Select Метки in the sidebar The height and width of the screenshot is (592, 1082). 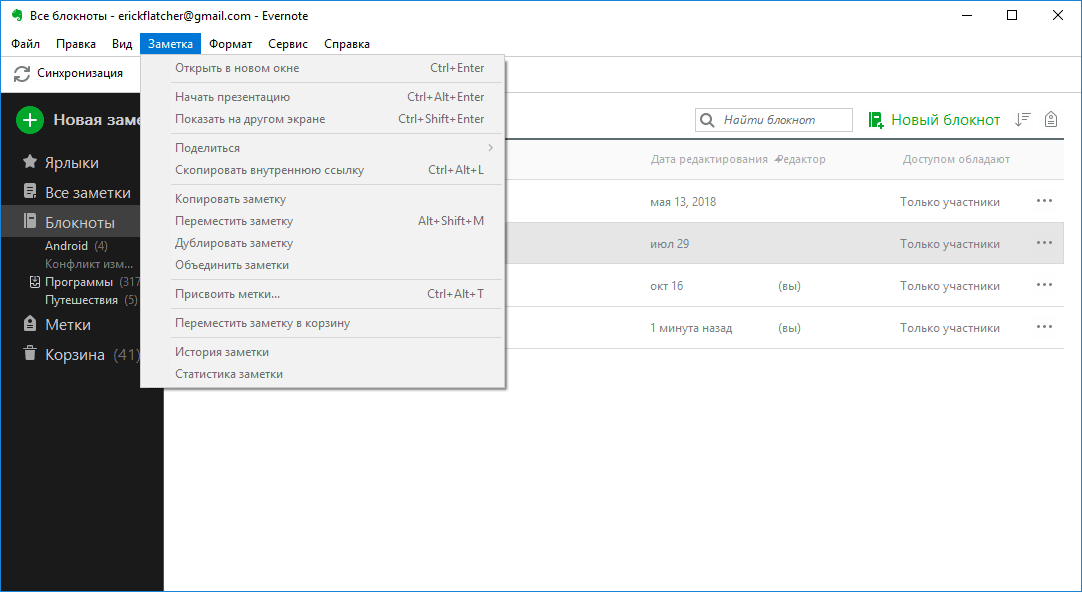coord(68,324)
